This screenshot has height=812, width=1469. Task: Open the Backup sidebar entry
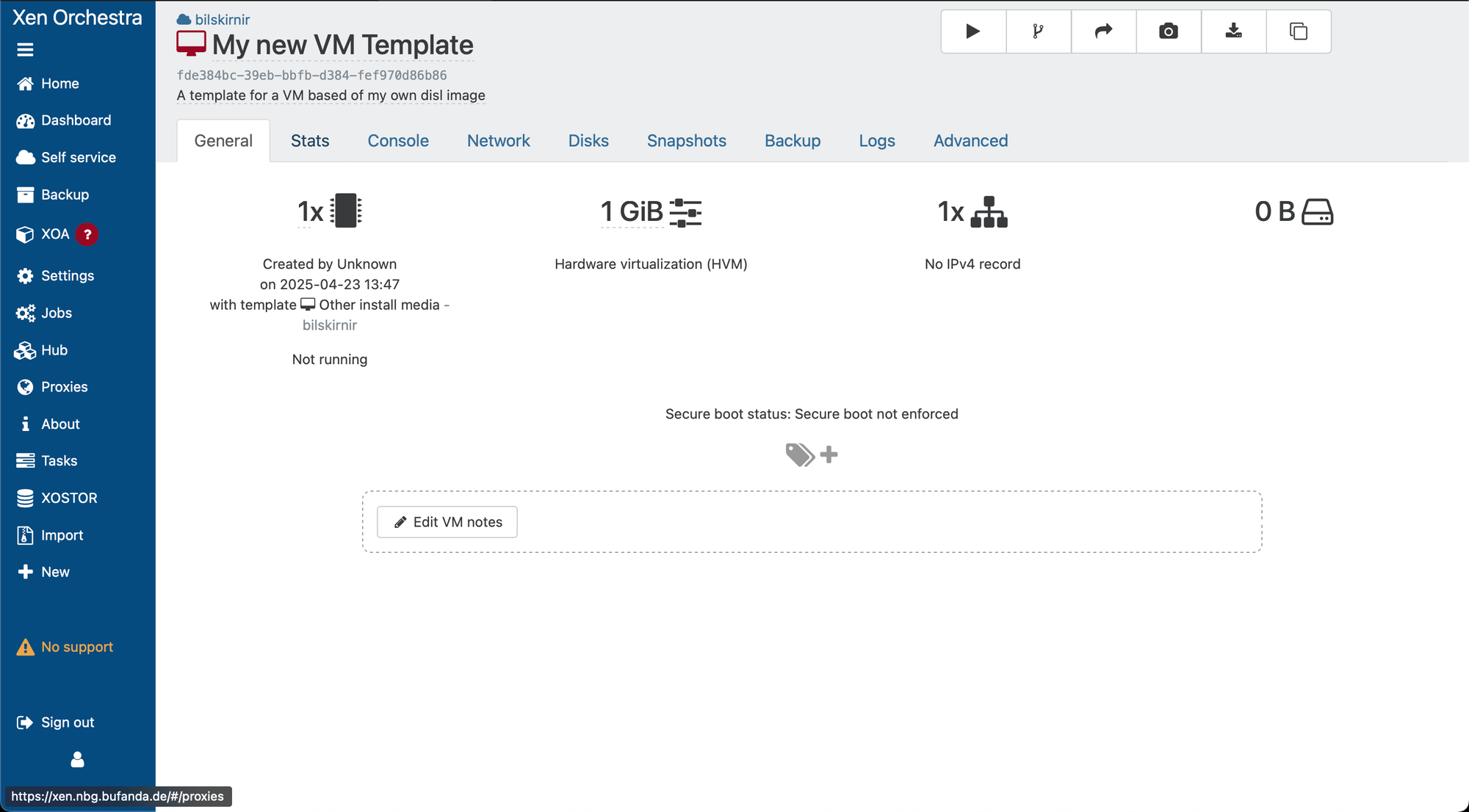point(78,195)
